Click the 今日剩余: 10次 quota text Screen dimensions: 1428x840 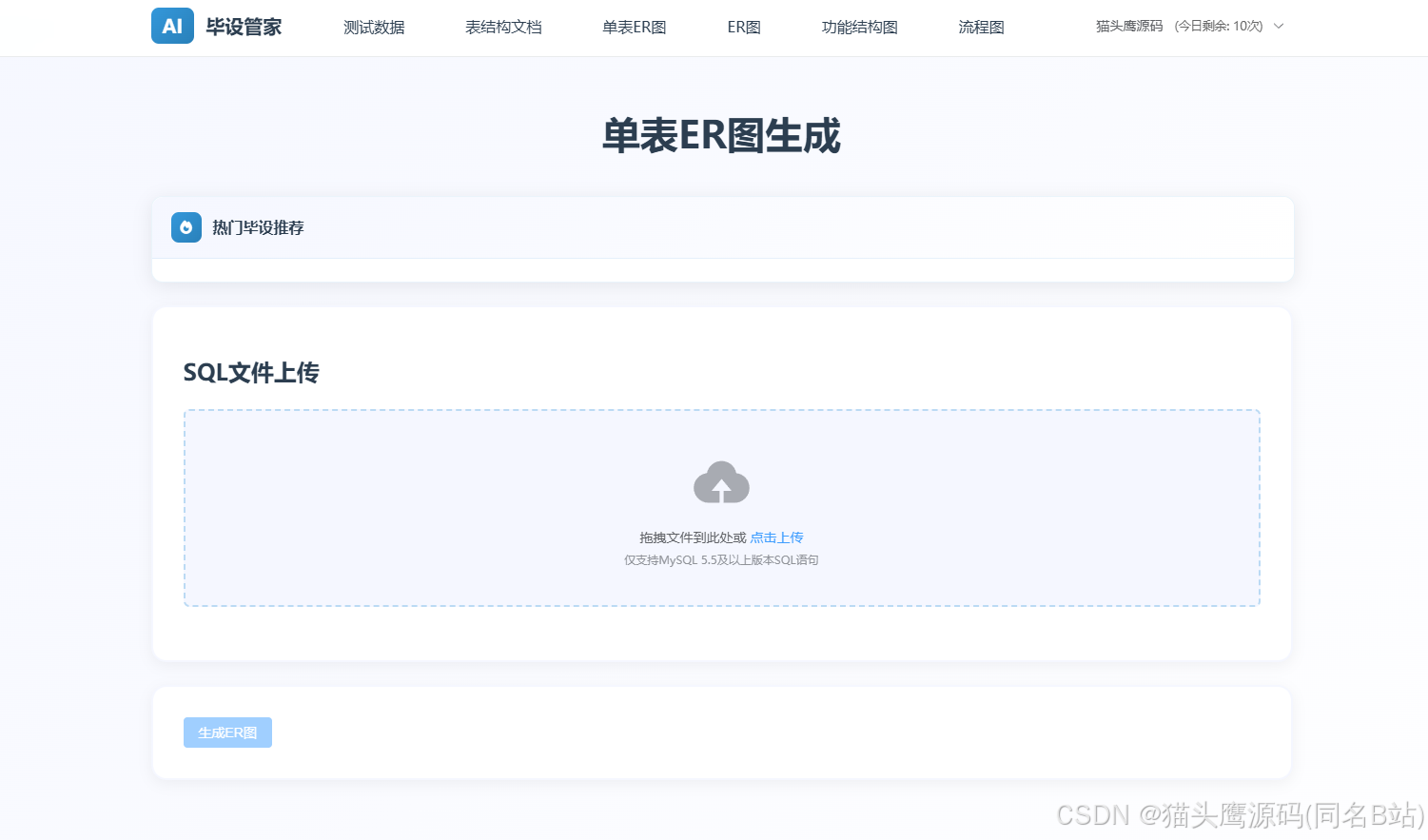[1219, 27]
